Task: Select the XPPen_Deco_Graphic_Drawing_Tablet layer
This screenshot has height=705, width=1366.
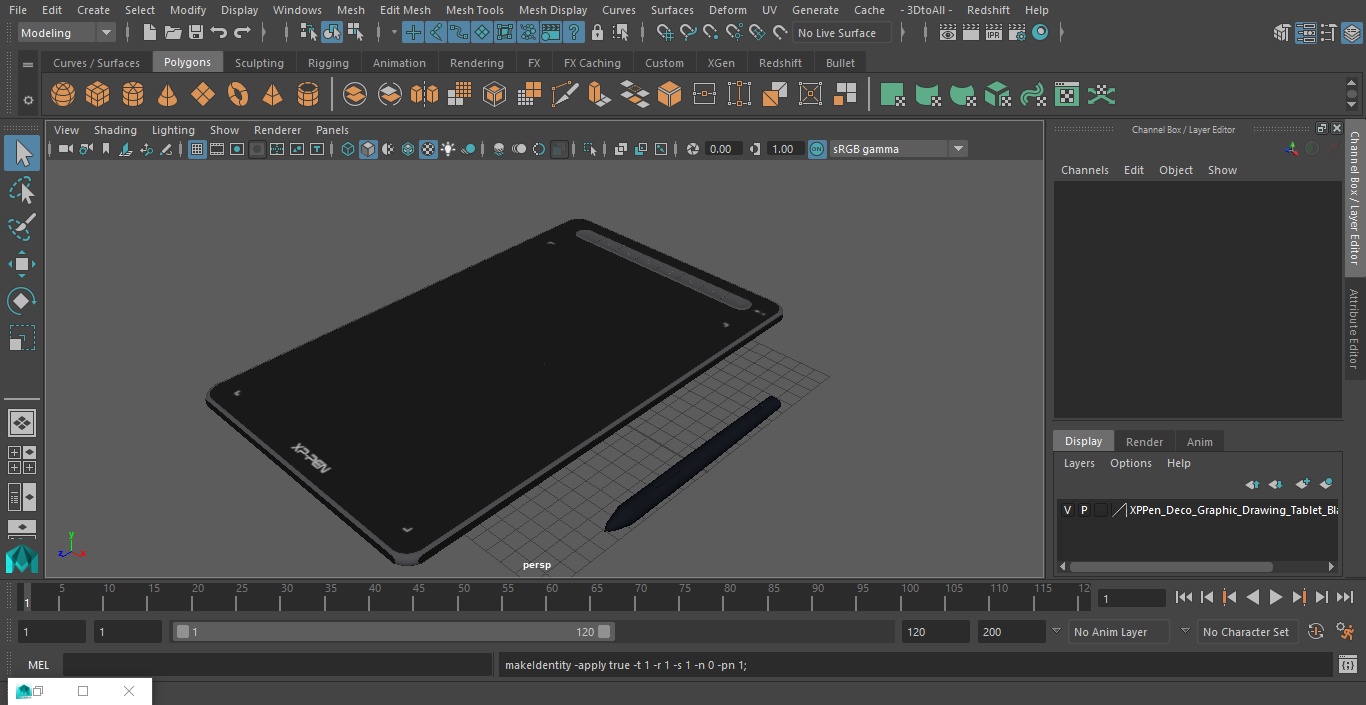Action: pos(1233,510)
